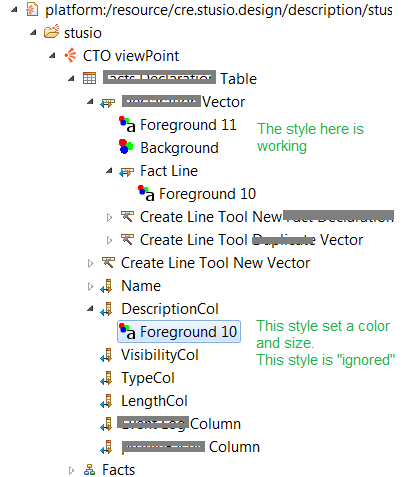Click the Foreground 11 style icon
402x477 pixels.
point(127,124)
